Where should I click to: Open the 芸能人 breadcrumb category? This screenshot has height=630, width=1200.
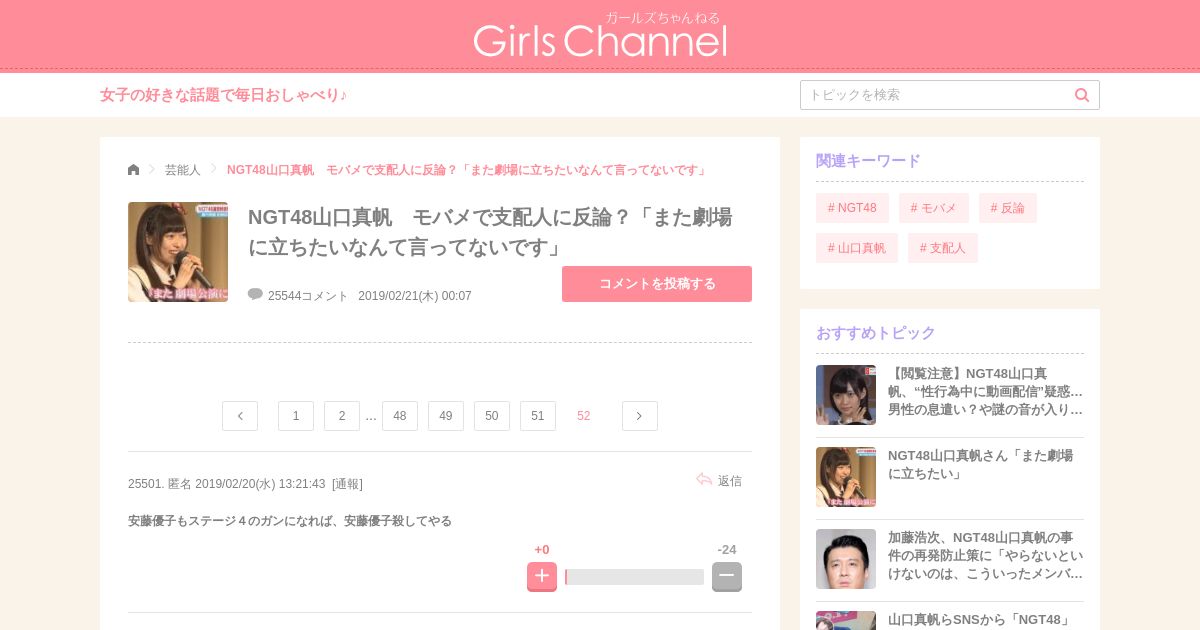point(183,170)
